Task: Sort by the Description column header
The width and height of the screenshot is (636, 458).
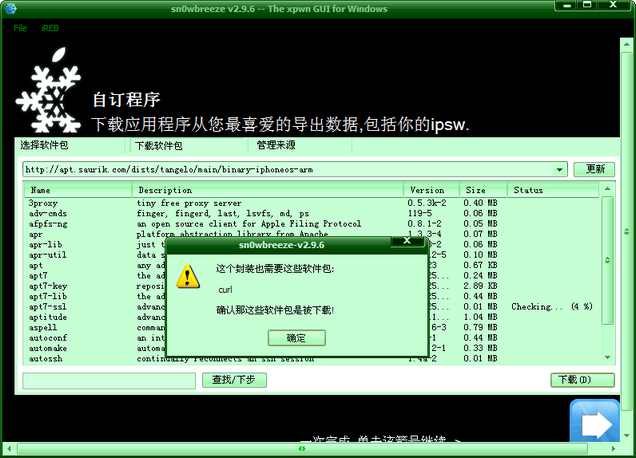Action: (268, 190)
